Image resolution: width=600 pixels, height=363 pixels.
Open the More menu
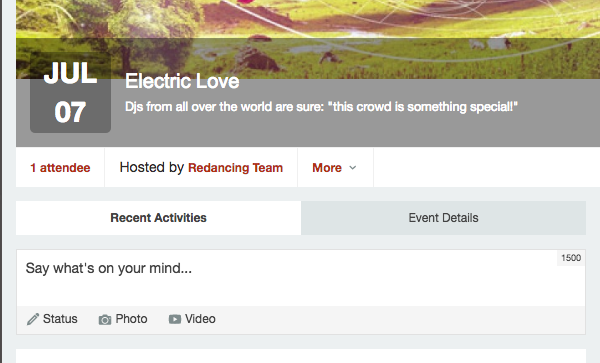(335, 168)
